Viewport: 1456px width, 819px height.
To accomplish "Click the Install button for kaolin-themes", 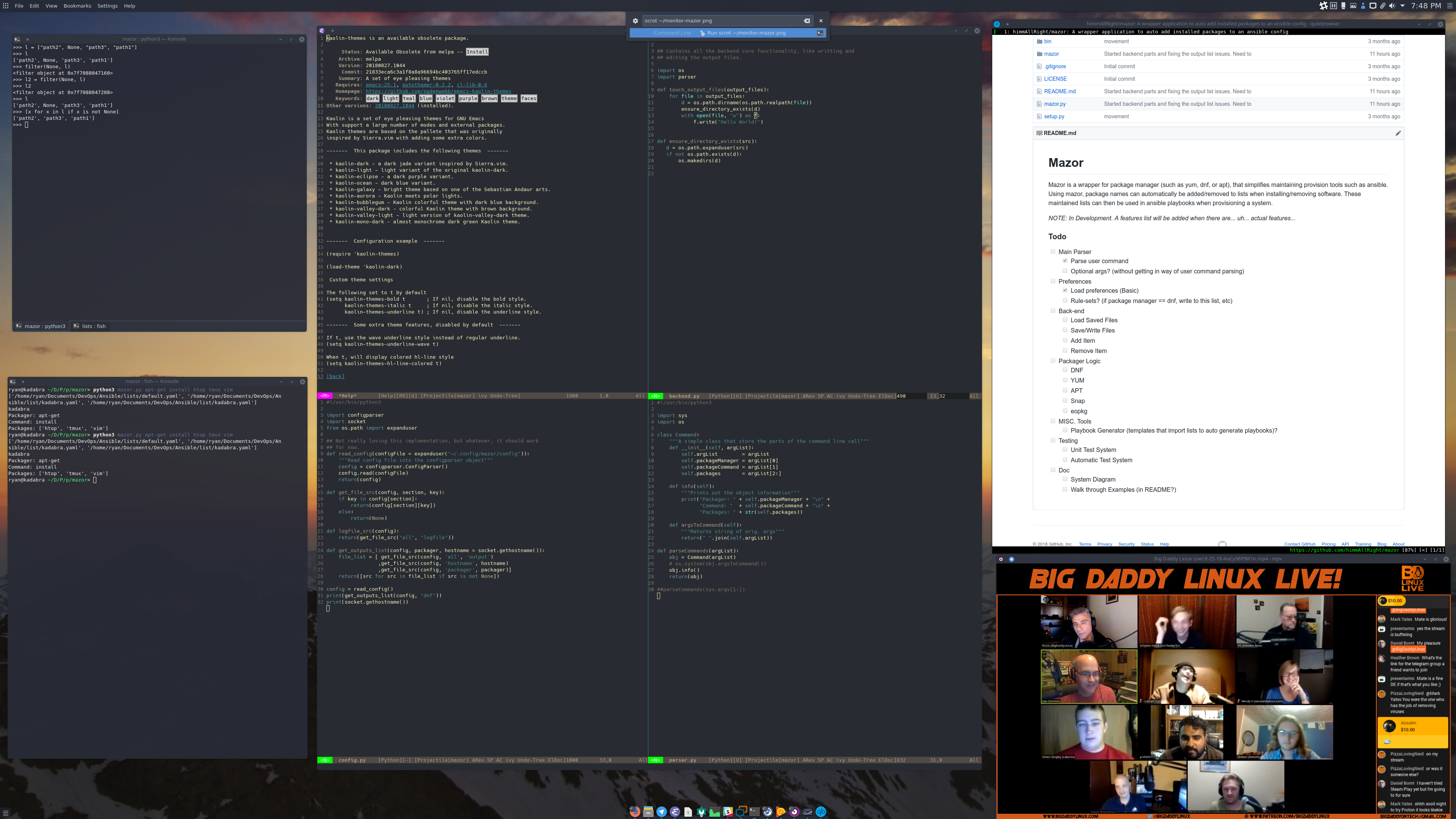I will 477,52.
